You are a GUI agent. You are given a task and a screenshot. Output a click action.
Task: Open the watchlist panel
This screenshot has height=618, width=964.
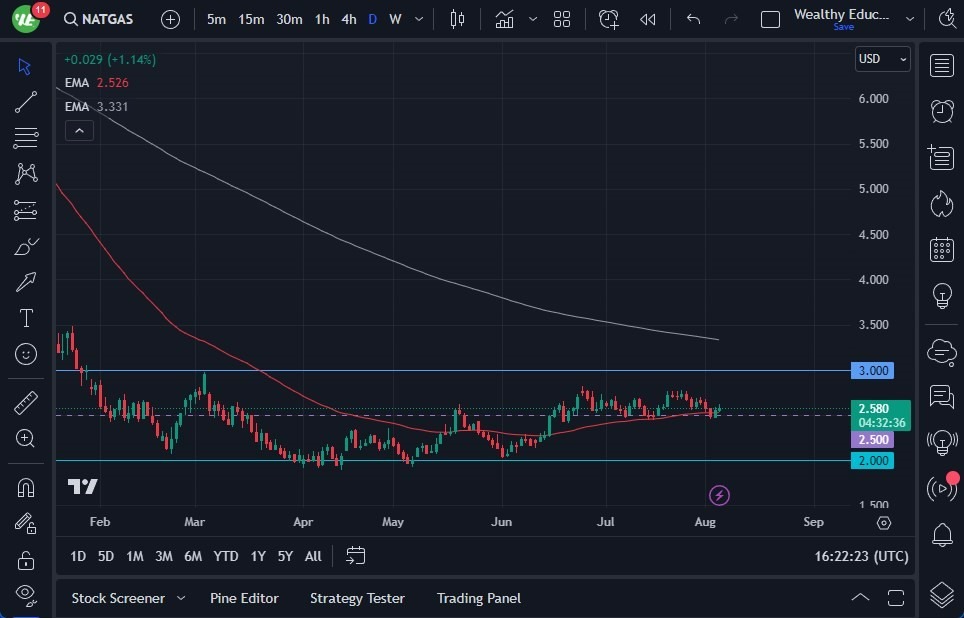pyautogui.click(x=941, y=65)
